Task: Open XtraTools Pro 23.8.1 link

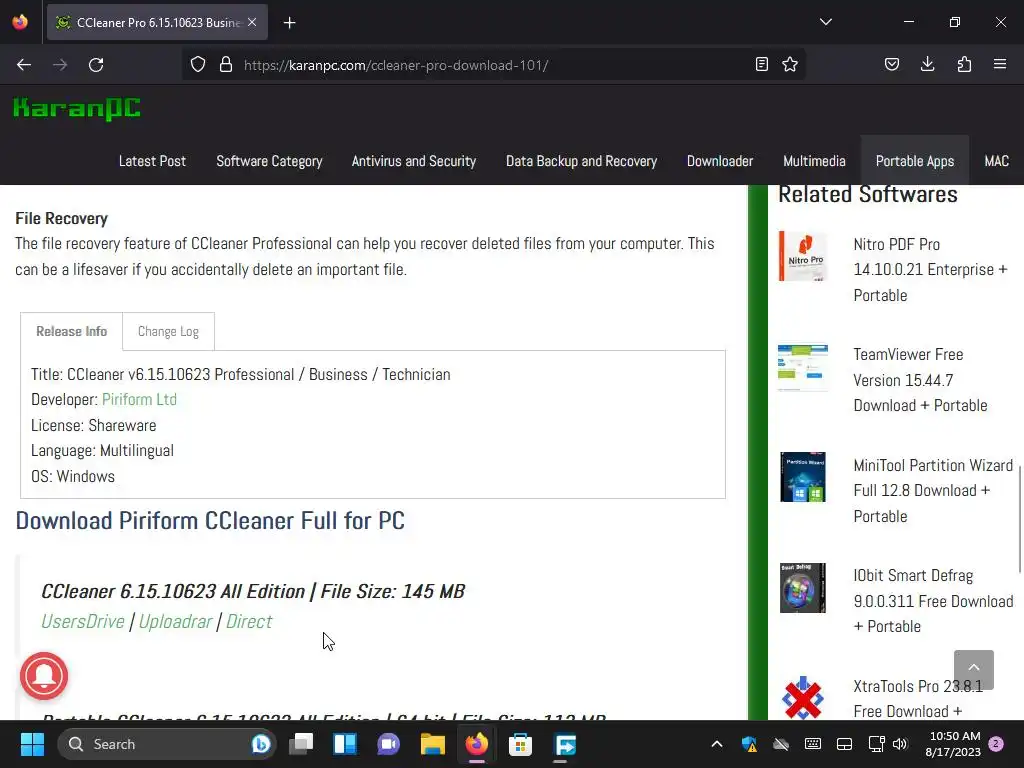Action: (918, 699)
